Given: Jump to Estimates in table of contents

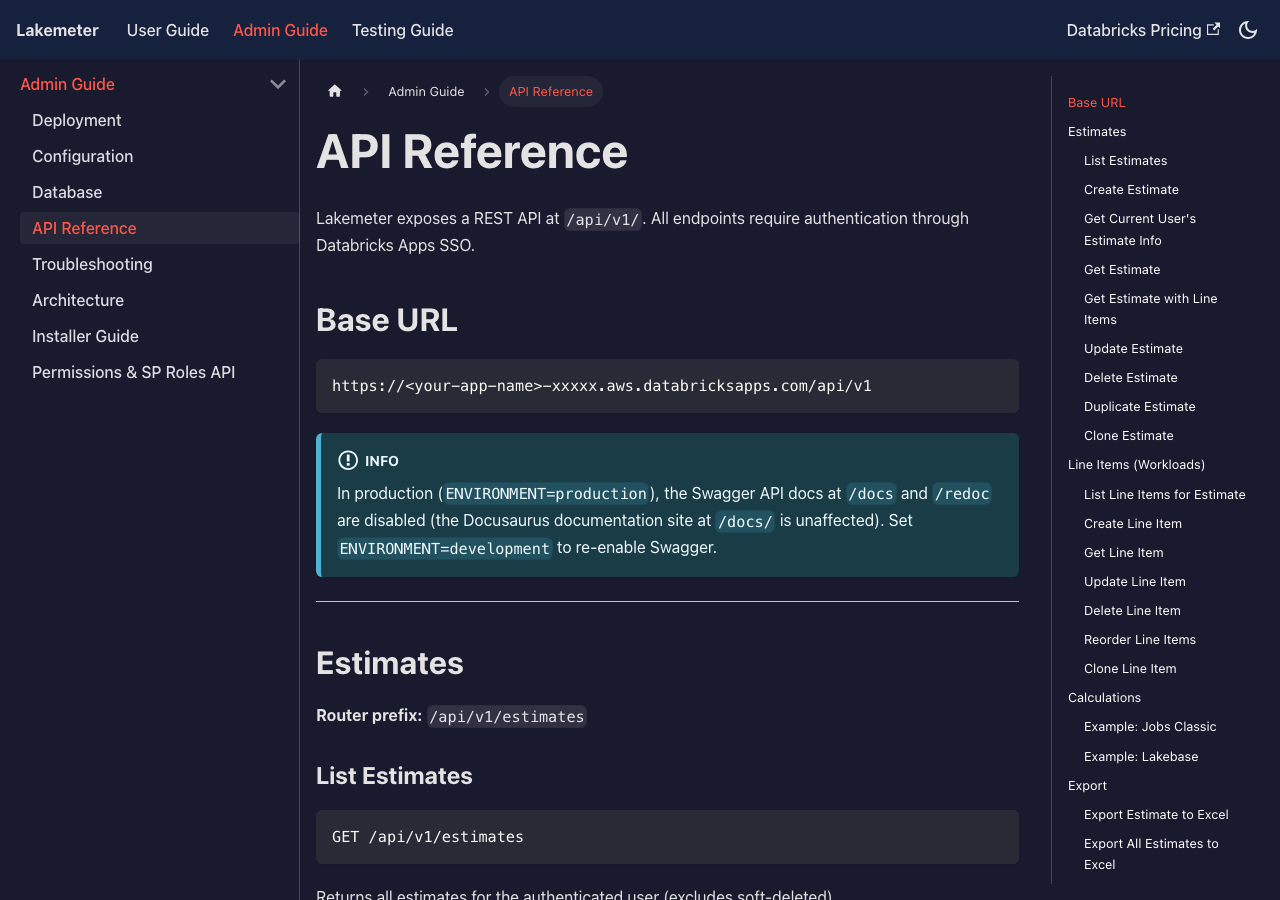Looking at the screenshot, I should pos(1097,131).
